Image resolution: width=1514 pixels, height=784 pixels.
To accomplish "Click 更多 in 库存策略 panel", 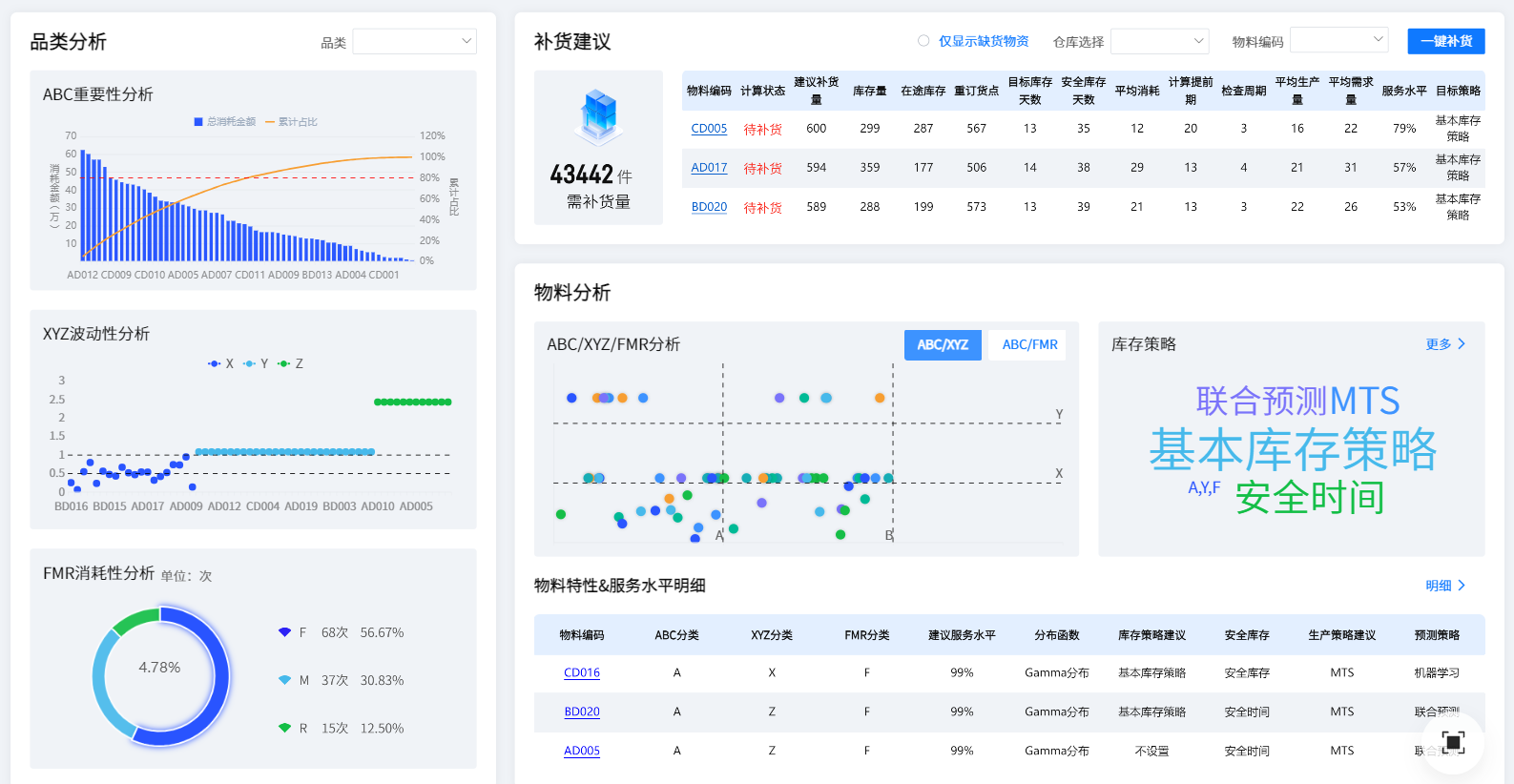I will coord(1445,344).
